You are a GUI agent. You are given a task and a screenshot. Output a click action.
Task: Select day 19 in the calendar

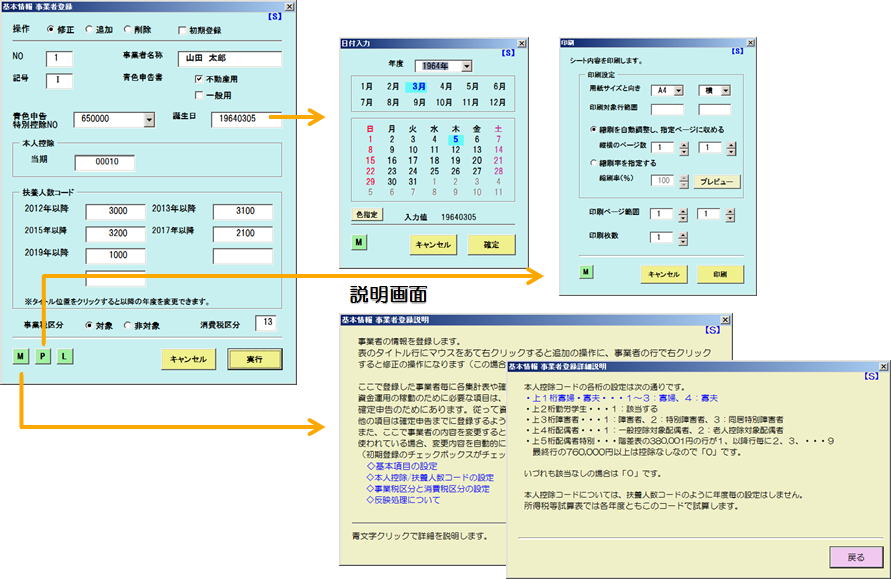[x=456, y=161]
